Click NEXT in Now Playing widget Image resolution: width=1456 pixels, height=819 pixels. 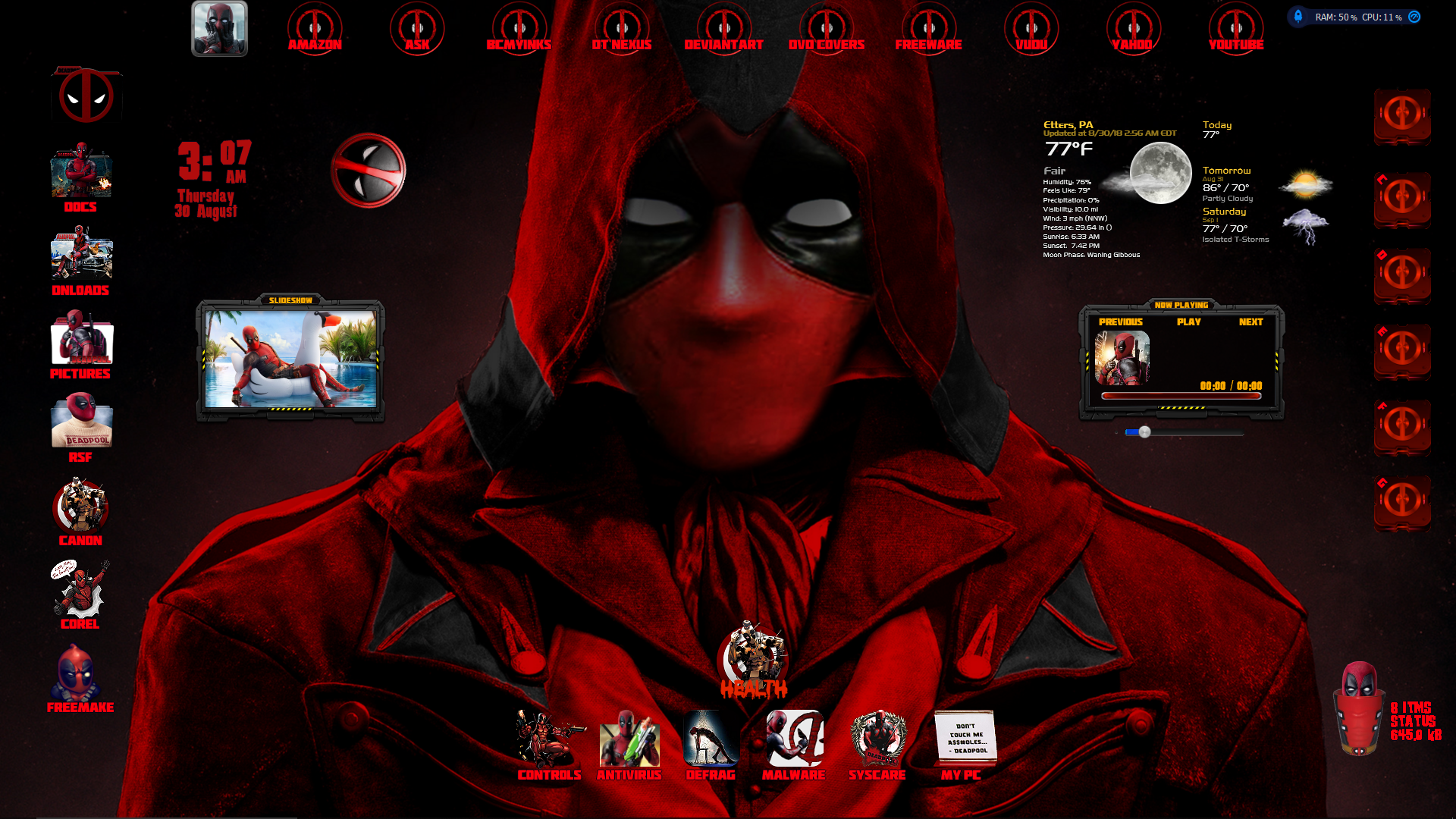pos(1251,322)
